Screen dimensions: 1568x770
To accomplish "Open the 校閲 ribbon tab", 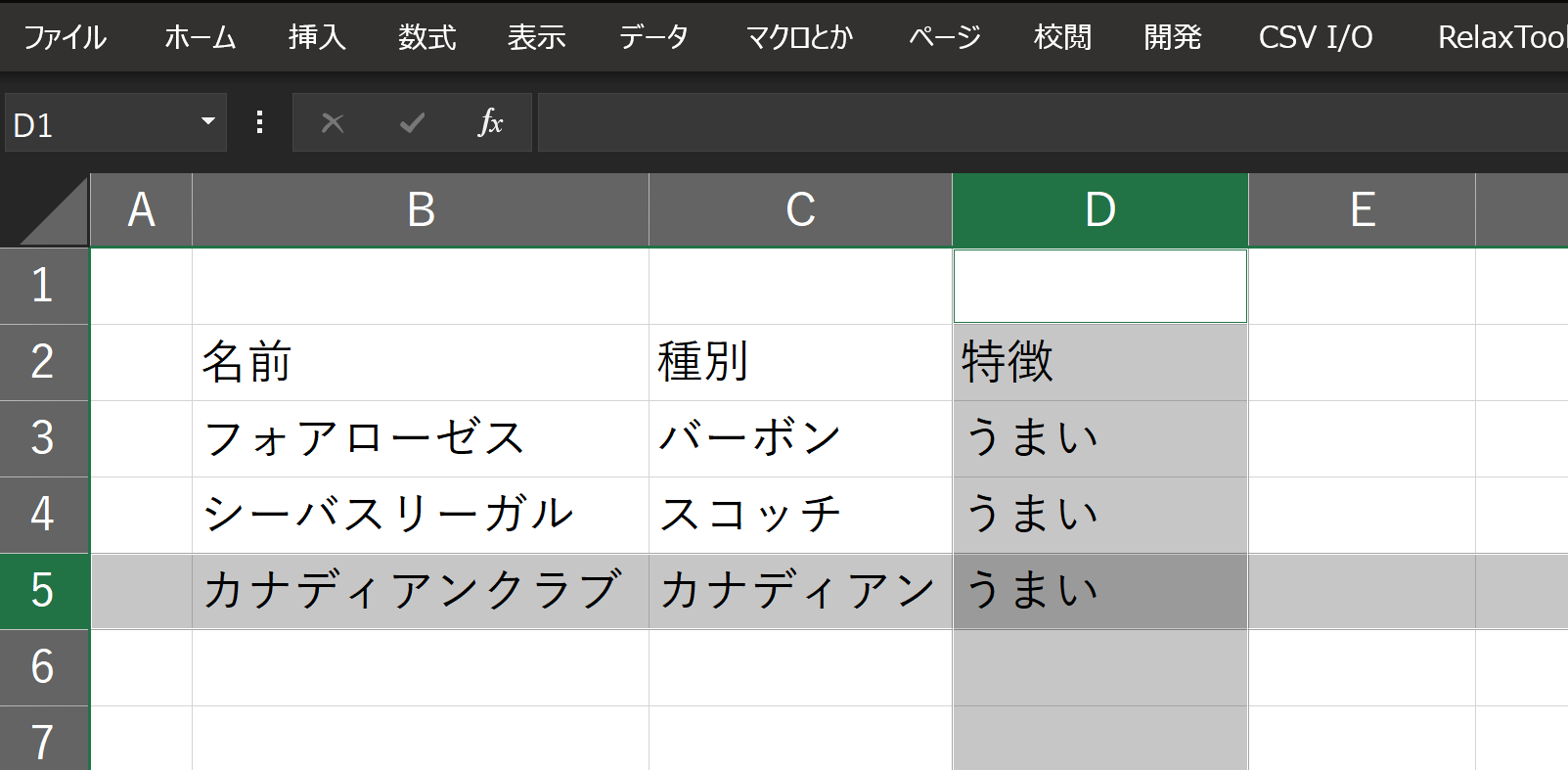I will point(1062,37).
